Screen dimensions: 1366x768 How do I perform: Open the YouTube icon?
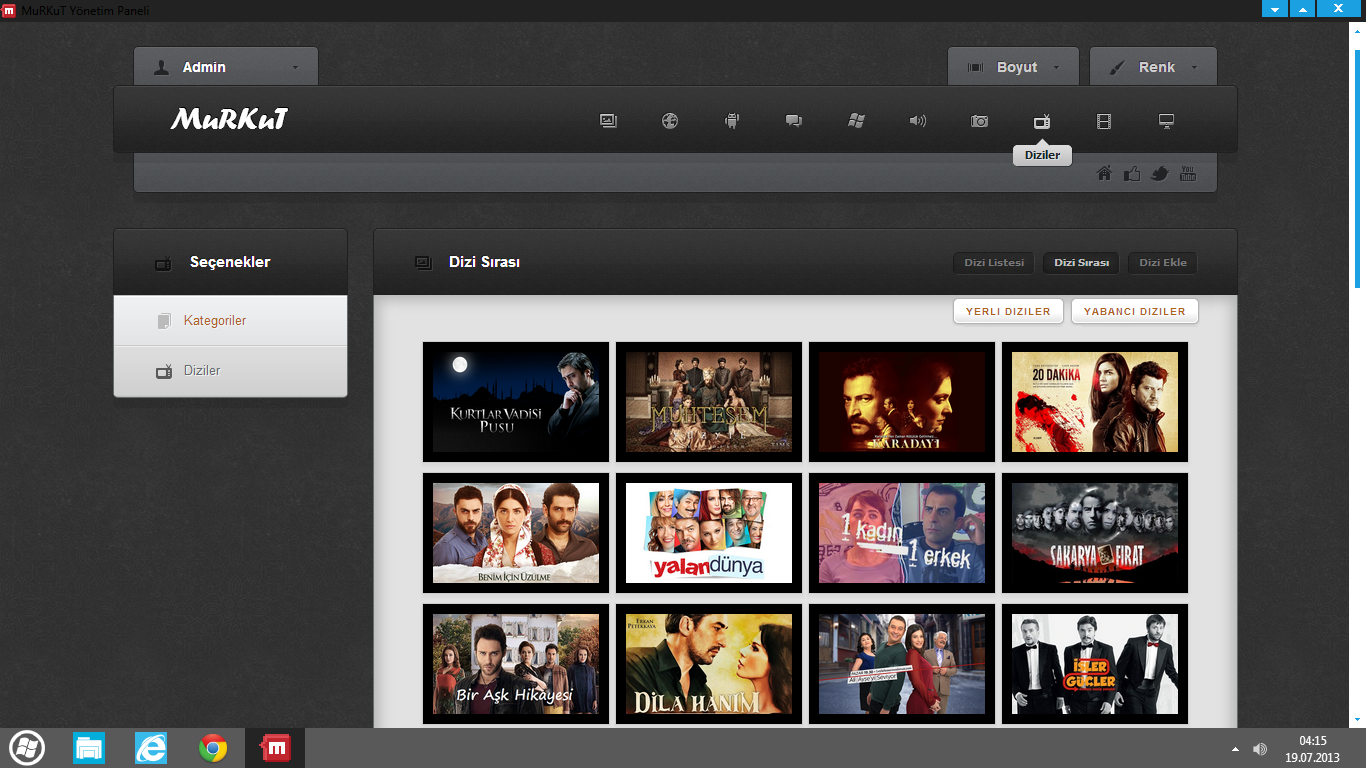point(1188,173)
